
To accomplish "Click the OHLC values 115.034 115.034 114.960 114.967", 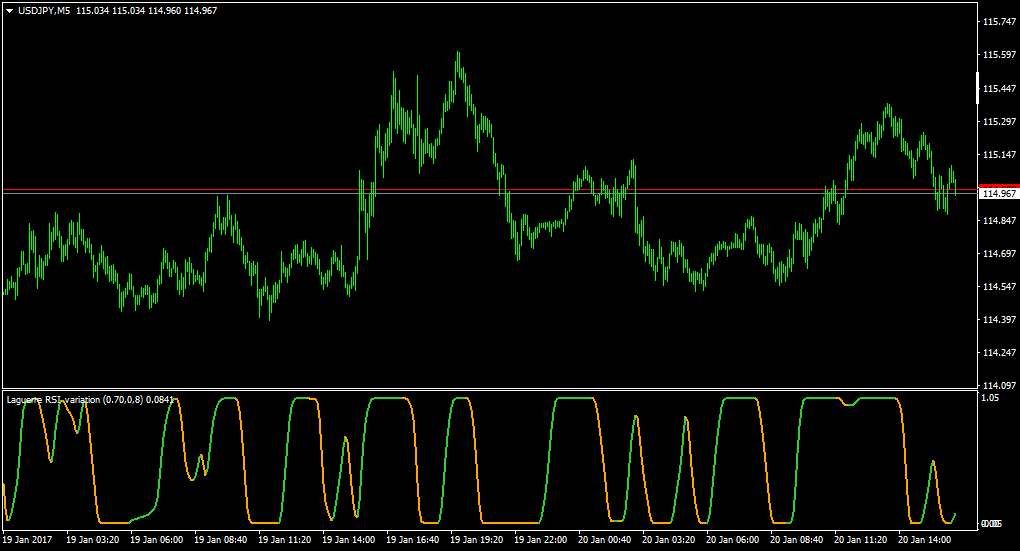I will coord(146,11).
